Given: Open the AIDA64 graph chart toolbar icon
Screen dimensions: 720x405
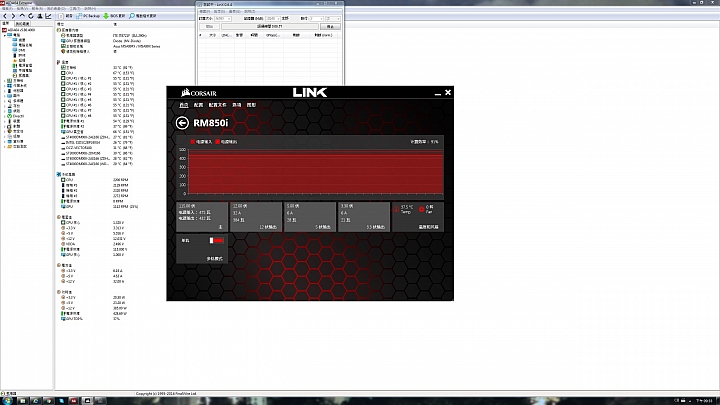Looking at the screenshot, I should pyautogui.click(x=48, y=16).
